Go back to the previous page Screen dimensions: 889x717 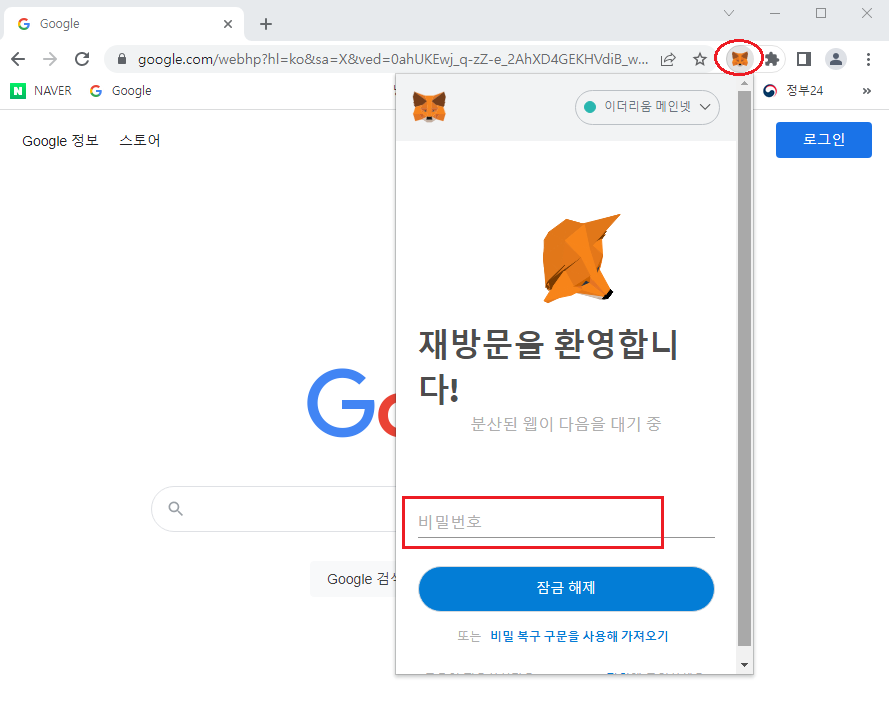[x=18, y=59]
